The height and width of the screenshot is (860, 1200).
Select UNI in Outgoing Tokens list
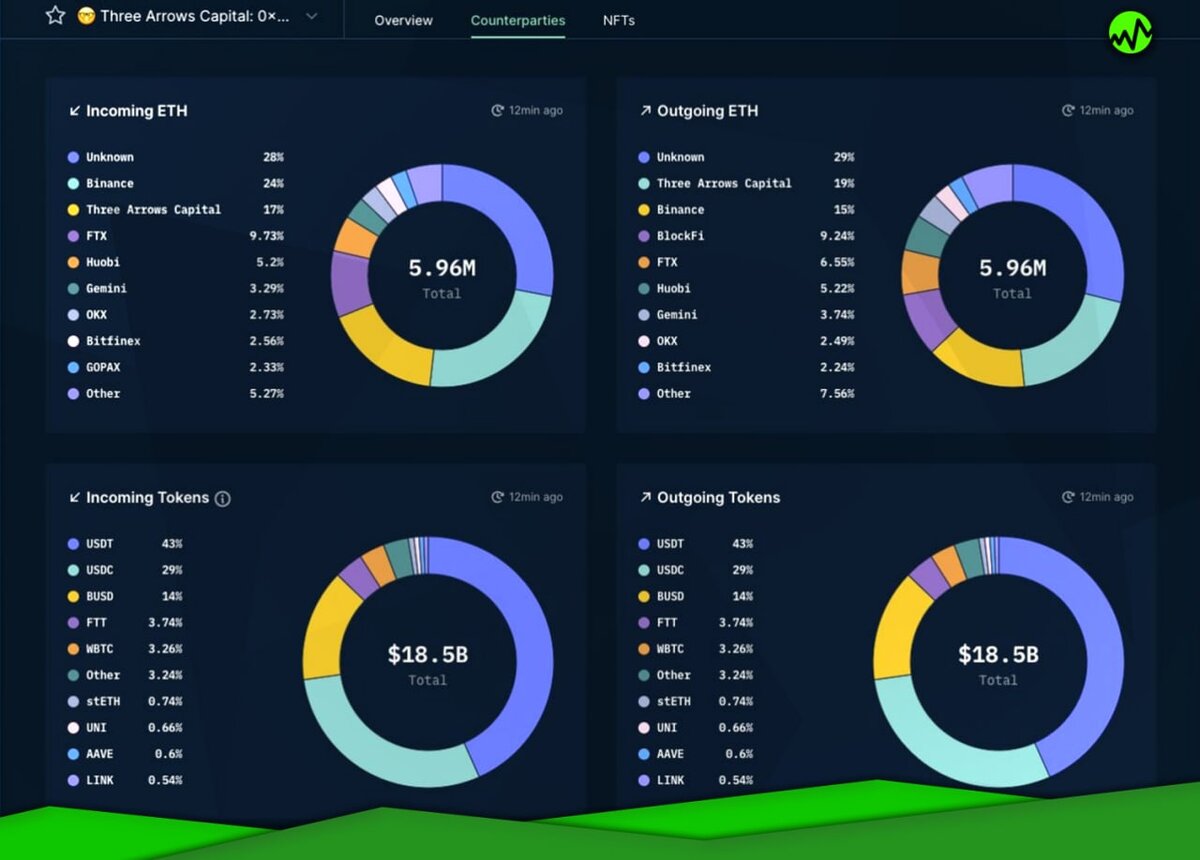[x=696, y=727]
